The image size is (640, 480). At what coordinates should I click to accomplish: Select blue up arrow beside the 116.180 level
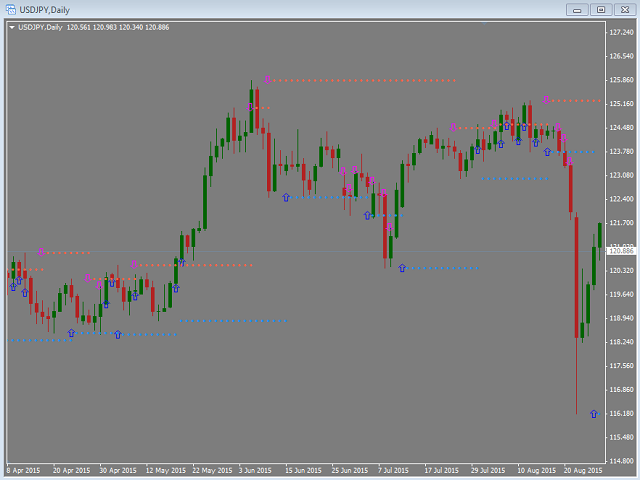[x=594, y=414]
